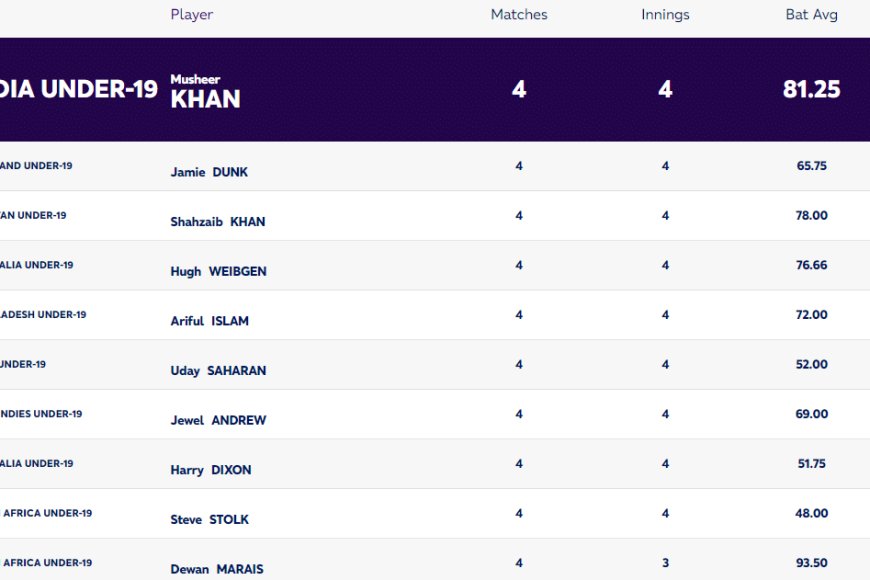Click Dewan Marais's innings value of 3
The width and height of the screenshot is (870, 580).
[665, 563]
